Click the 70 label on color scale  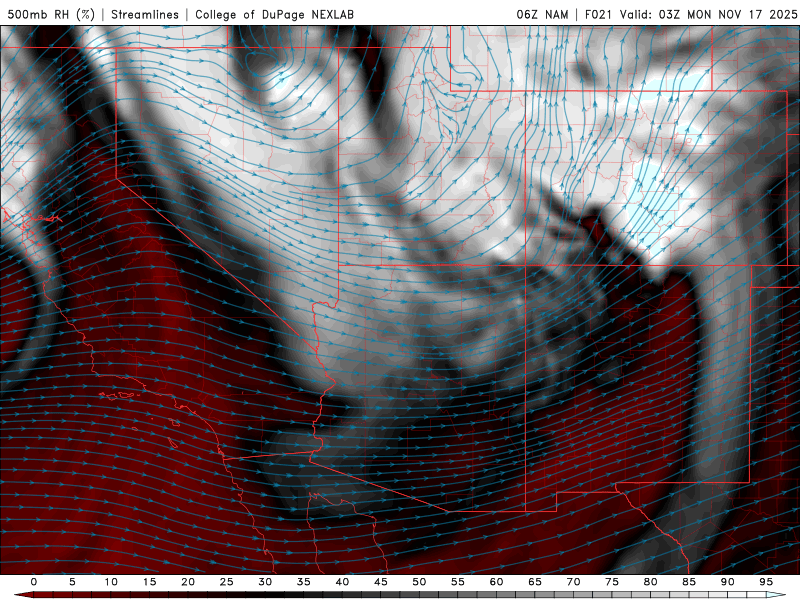[x=573, y=582]
